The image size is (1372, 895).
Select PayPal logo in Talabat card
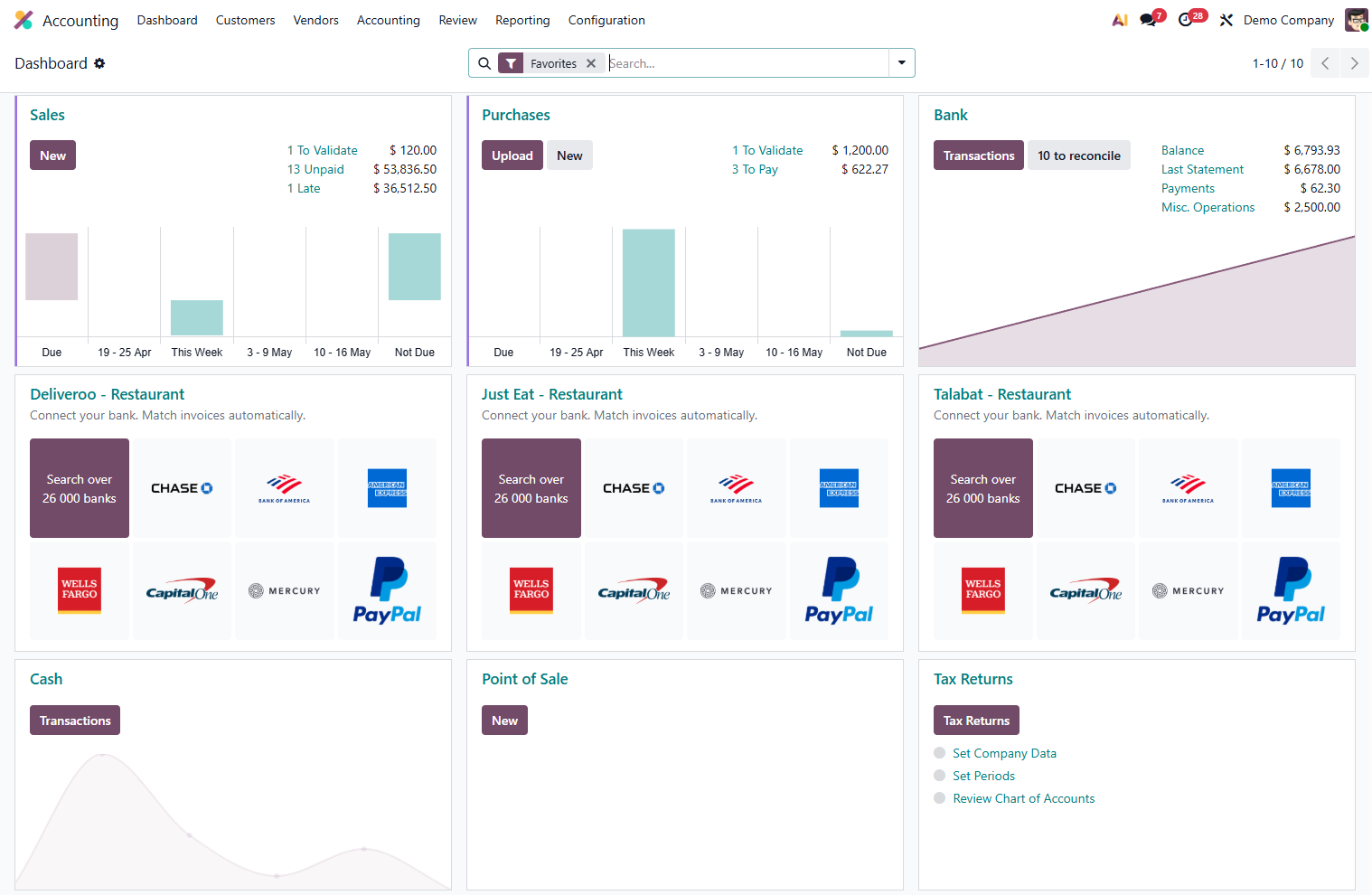(x=1291, y=590)
